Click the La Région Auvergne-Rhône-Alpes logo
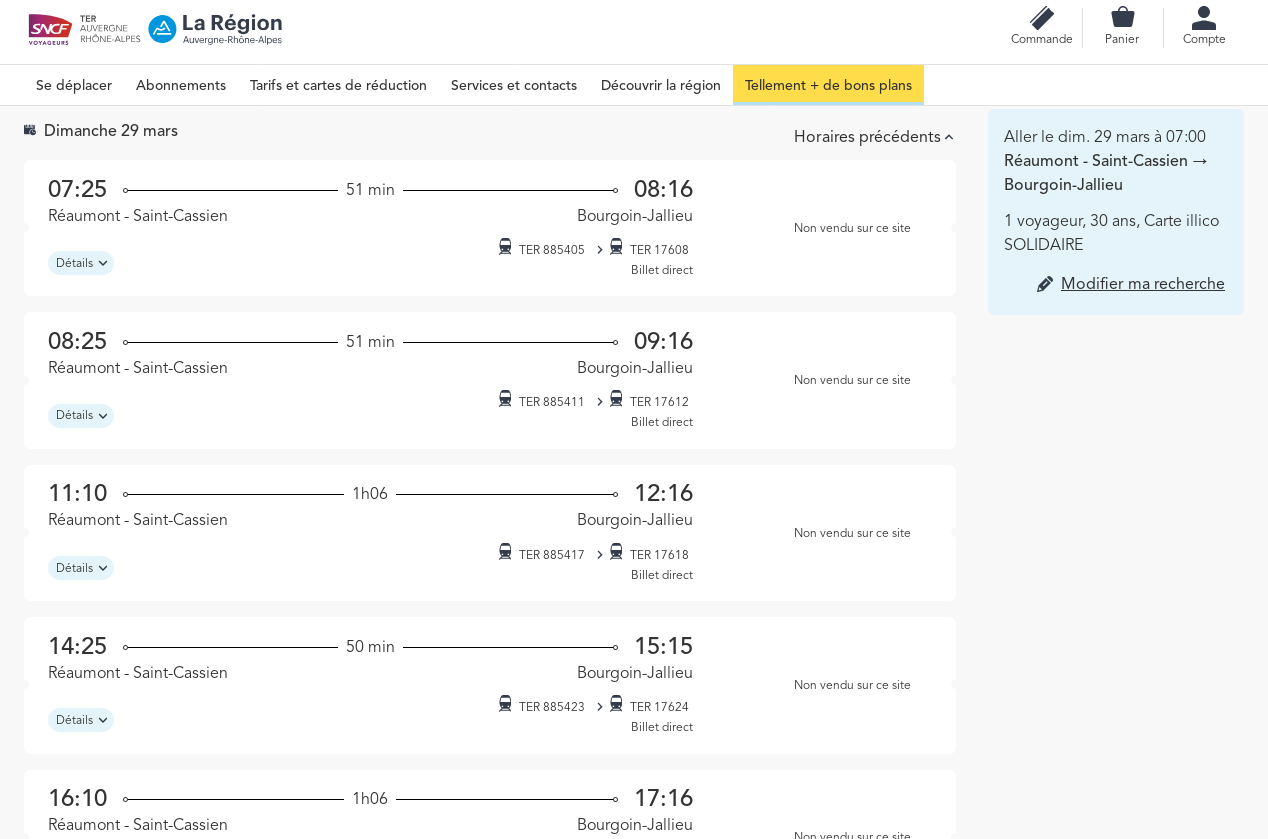1268x839 pixels. click(x=216, y=29)
